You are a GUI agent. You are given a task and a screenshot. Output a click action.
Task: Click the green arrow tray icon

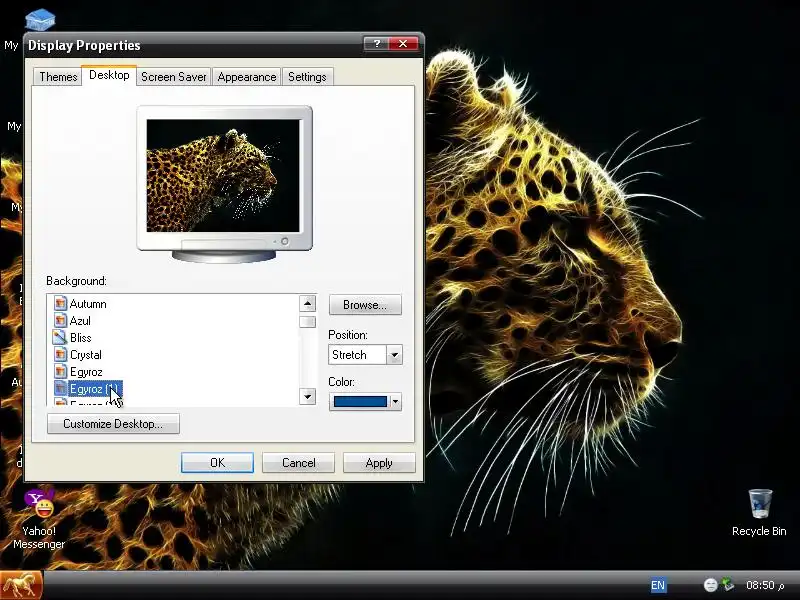(x=728, y=585)
